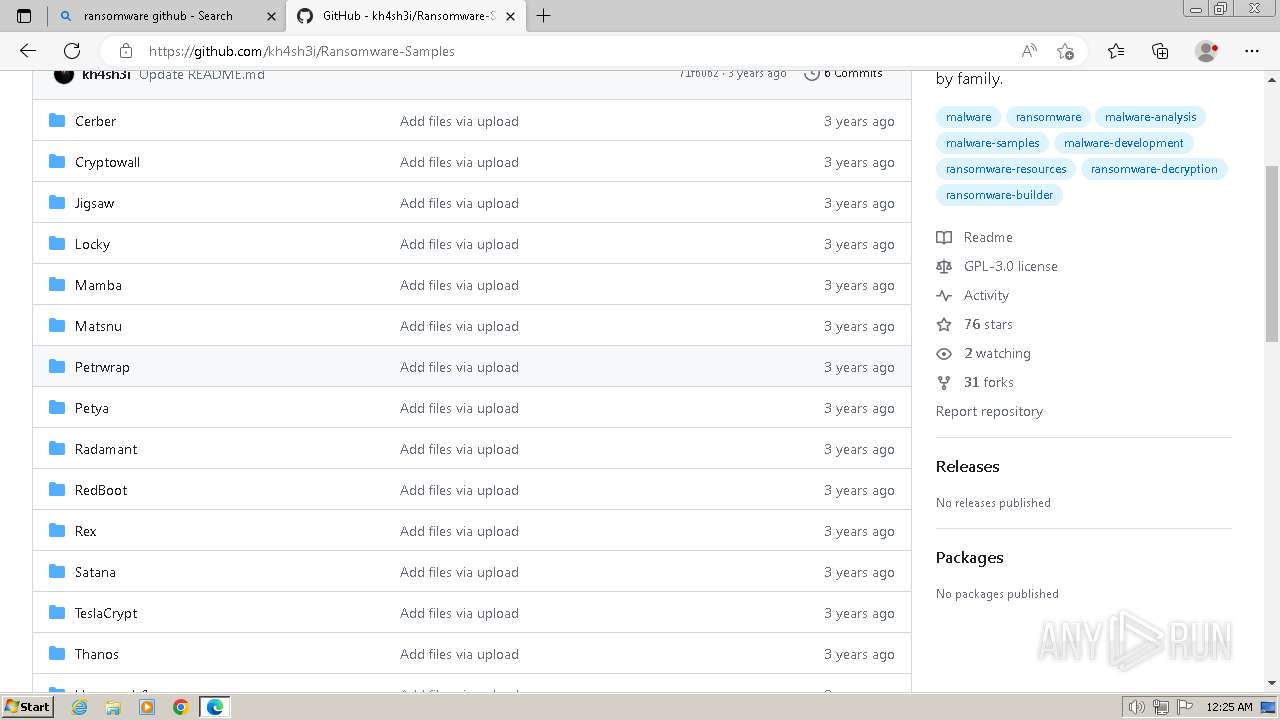Open File Explorer from the taskbar

pyautogui.click(x=113, y=707)
